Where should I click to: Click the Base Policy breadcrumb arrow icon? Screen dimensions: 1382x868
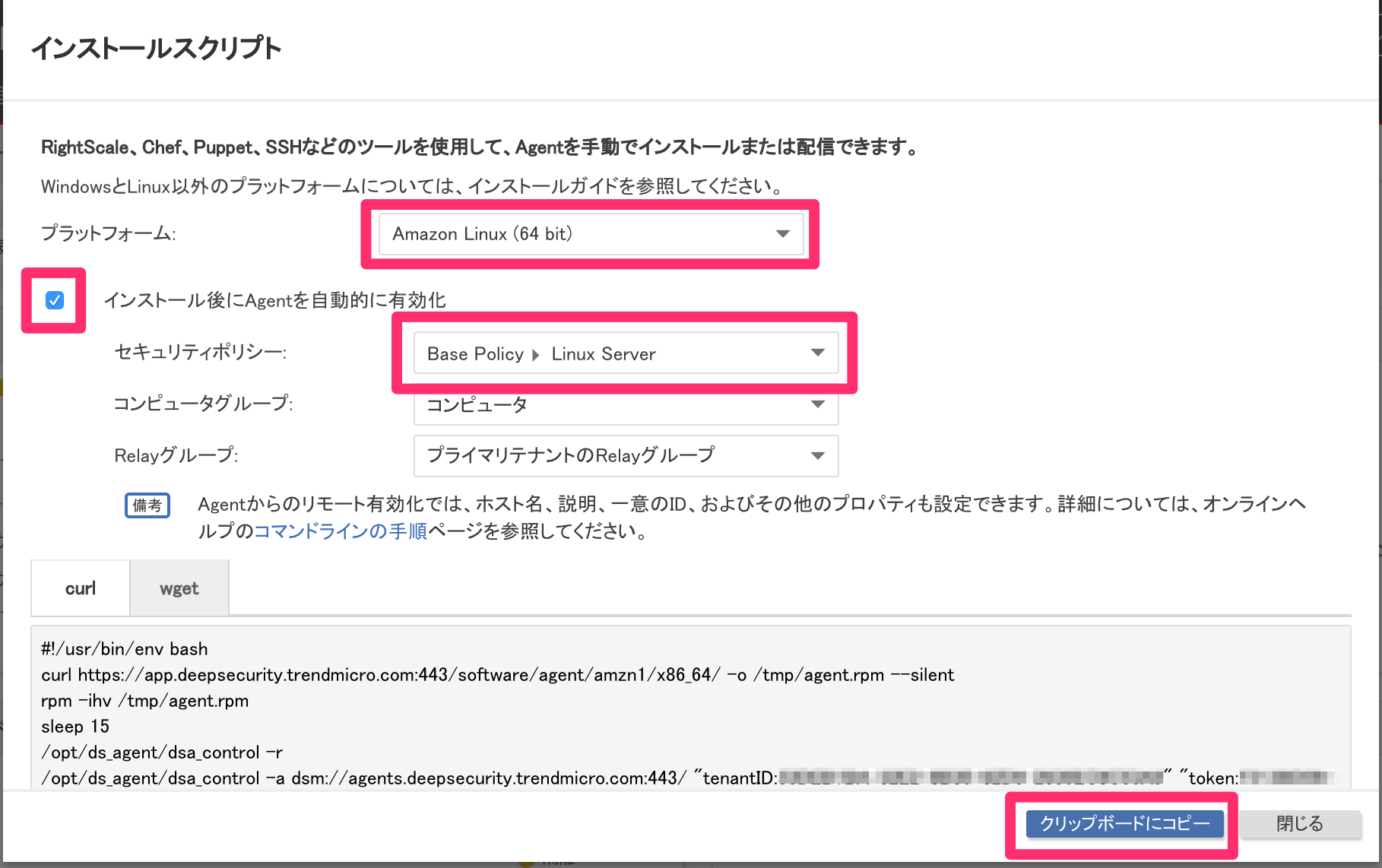click(536, 353)
